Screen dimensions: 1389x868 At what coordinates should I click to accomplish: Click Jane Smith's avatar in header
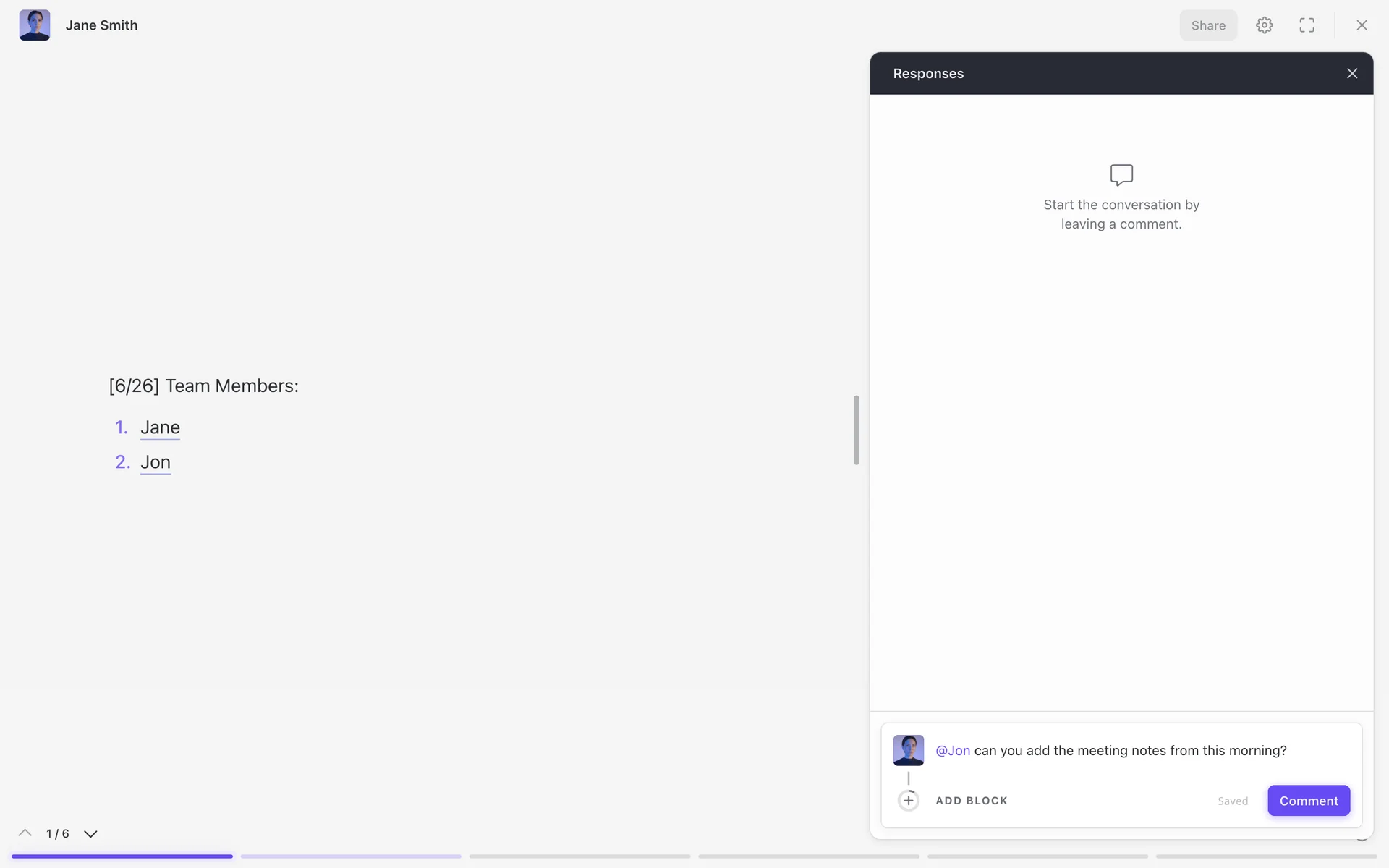[x=35, y=25]
